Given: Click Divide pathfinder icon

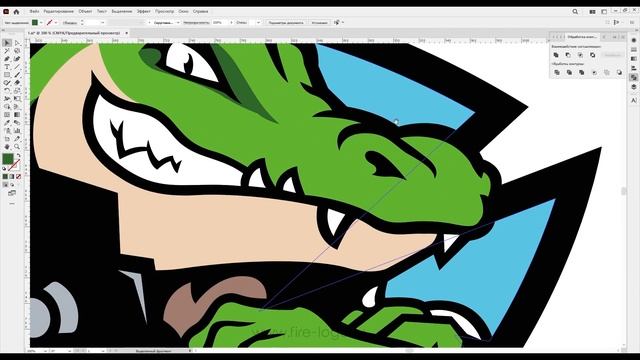Looking at the screenshot, I should (x=557, y=72).
